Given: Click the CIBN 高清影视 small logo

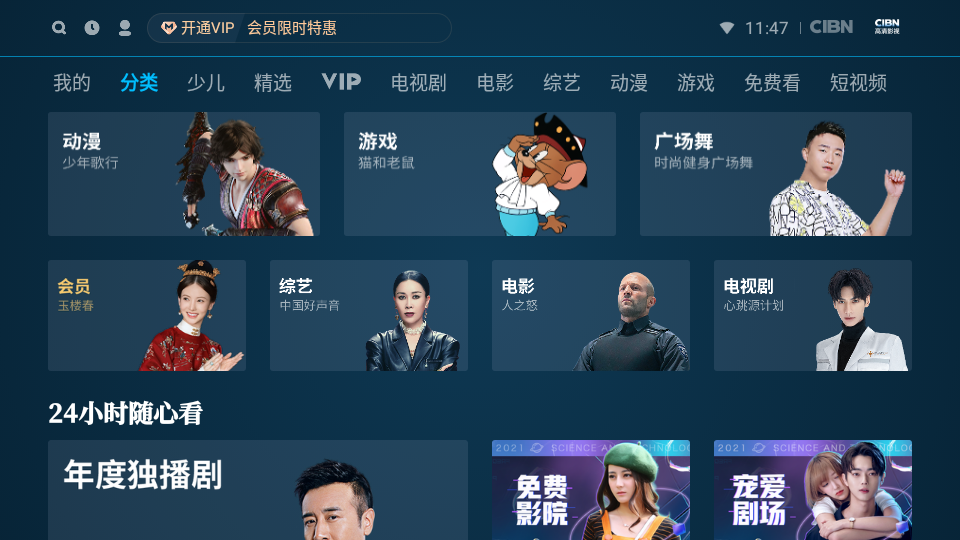Looking at the screenshot, I should tap(887, 26).
